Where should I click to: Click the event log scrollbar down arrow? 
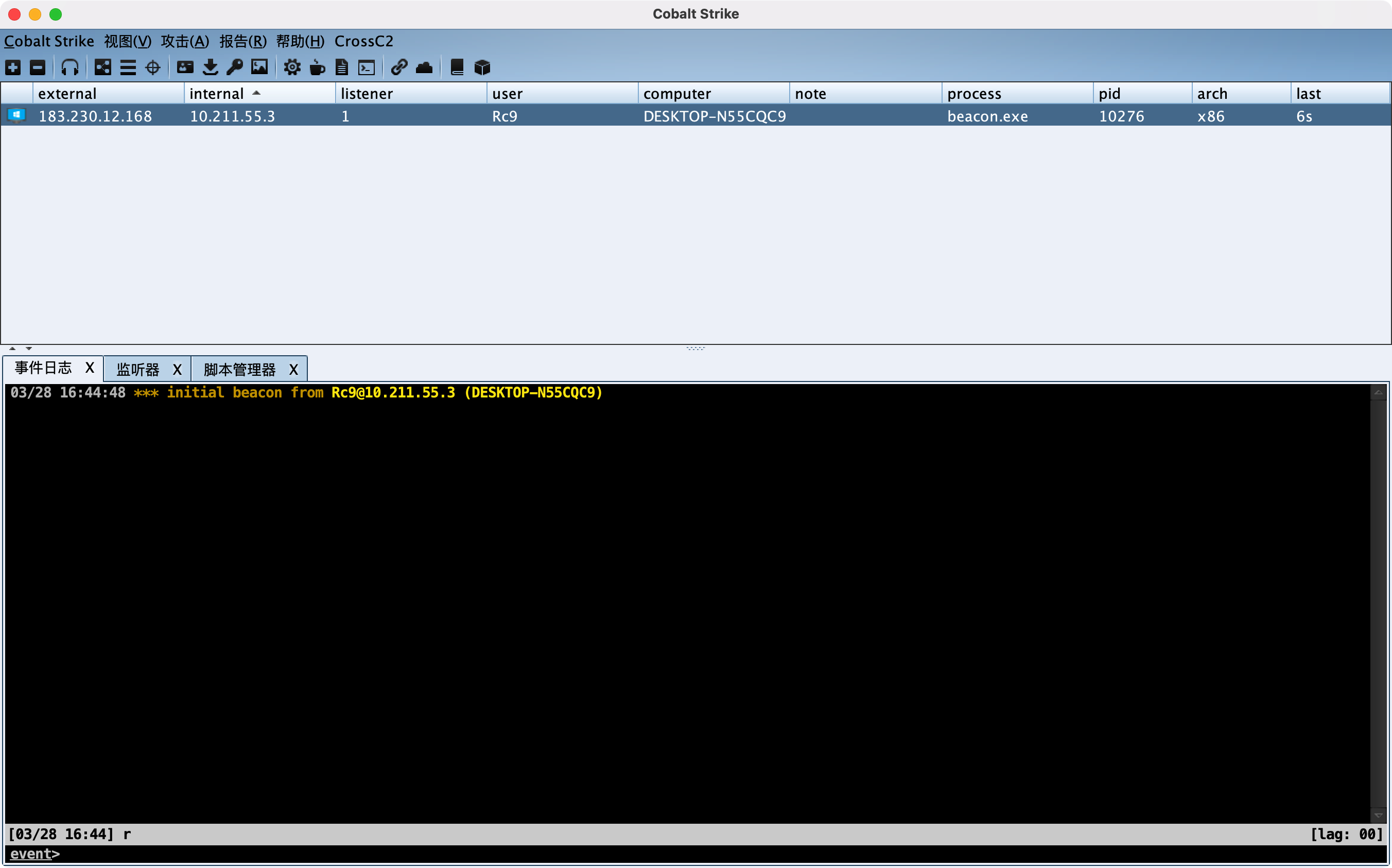(x=1378, y=815)
